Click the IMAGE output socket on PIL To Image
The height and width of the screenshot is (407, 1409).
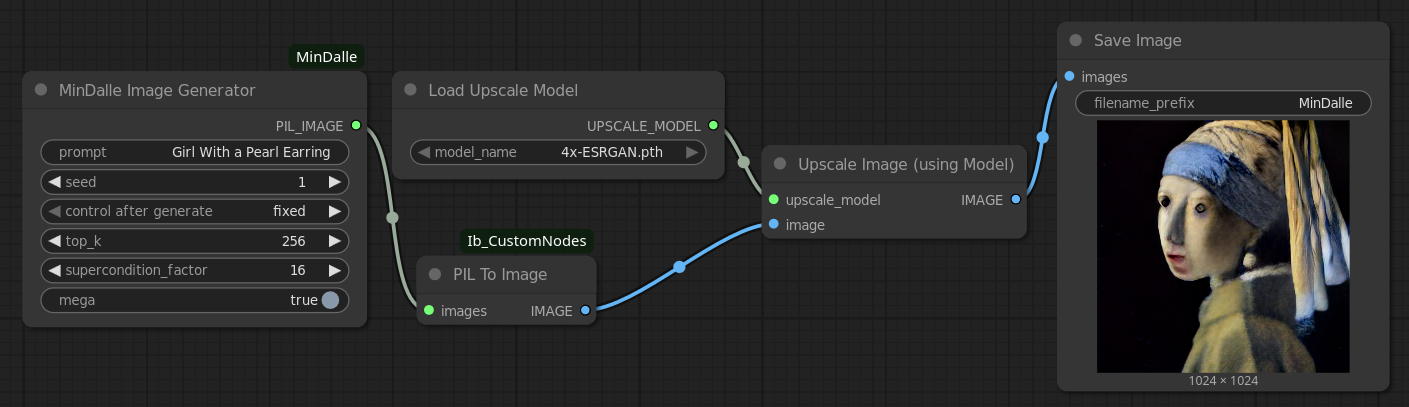[585, 311]
